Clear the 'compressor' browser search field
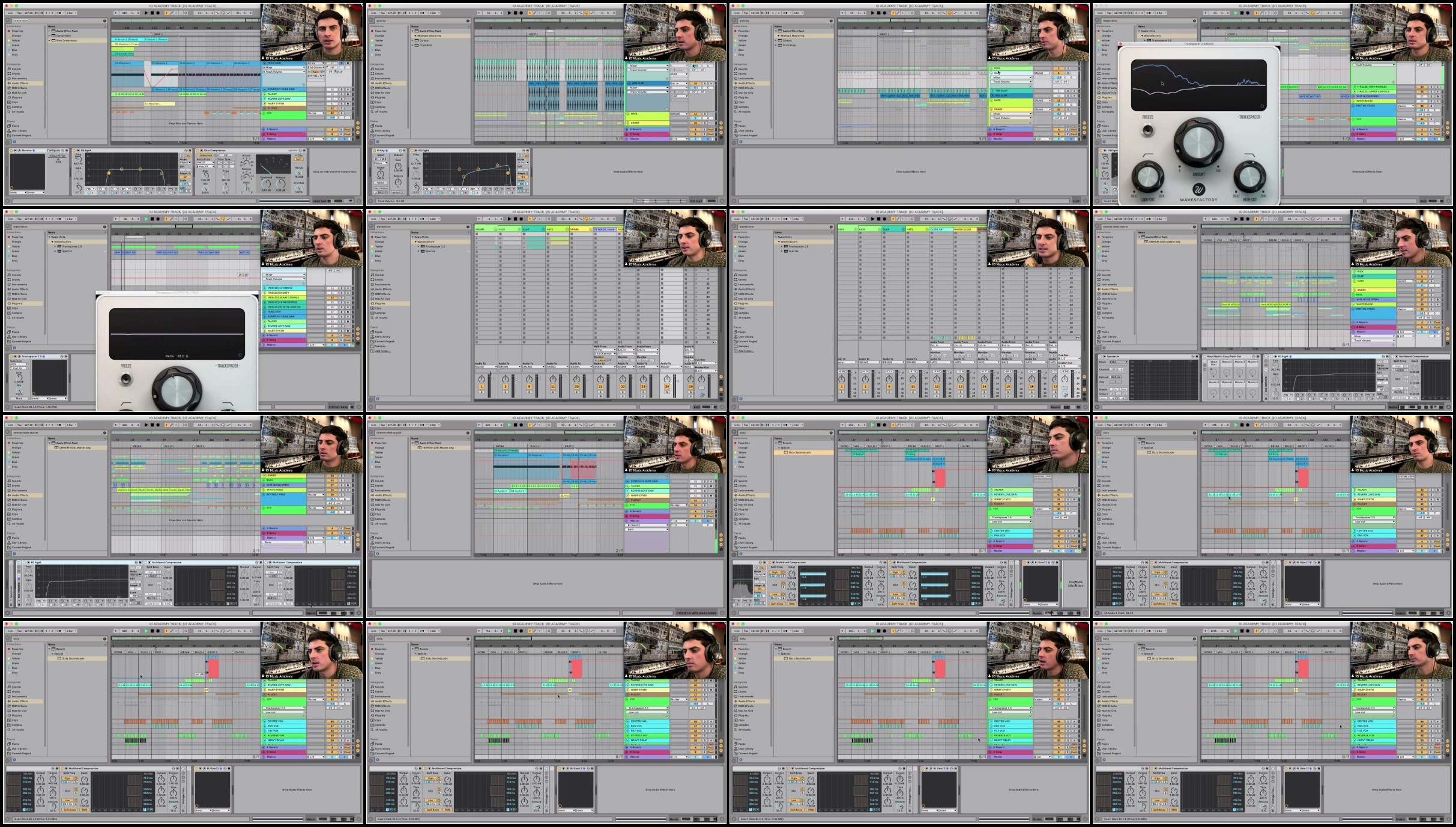Image resolution: width=1456 pixels, height=827 pixels. 104,20
